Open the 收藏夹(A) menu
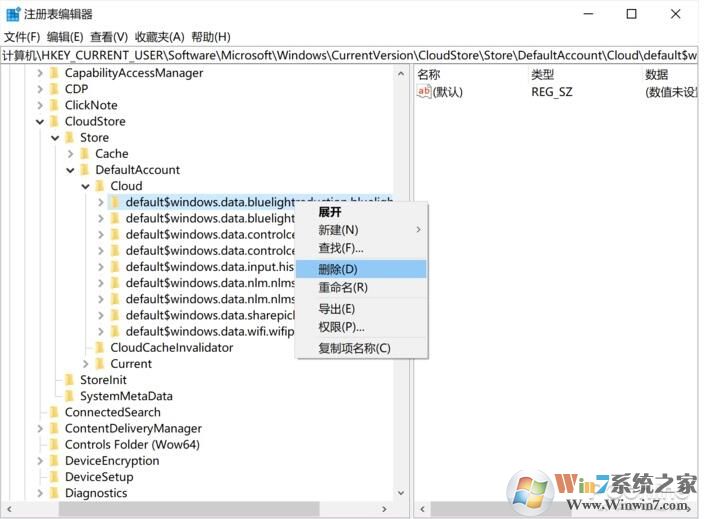The image size is (704, 519). point(159,37)
